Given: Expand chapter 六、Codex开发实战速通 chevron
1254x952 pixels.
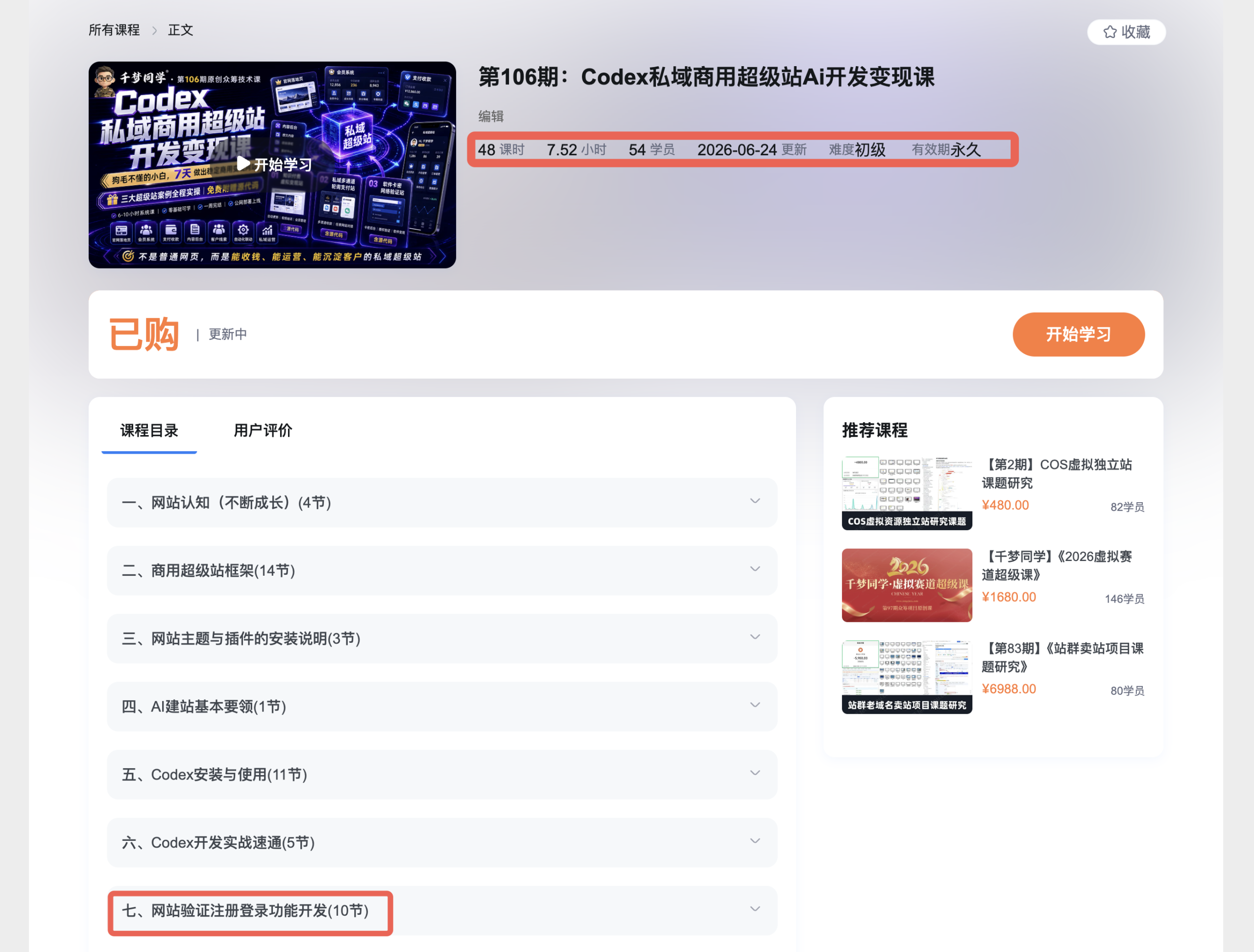Looking at the screenshot, I should [754, 841].
